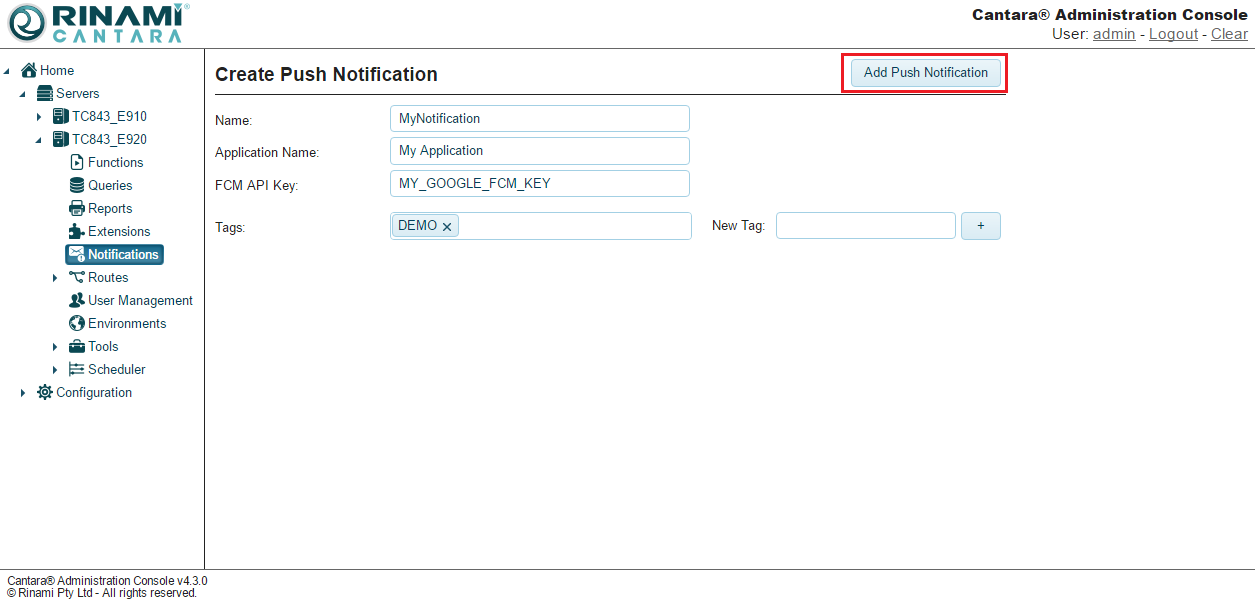Click the Home icon in the tree
Image resolution: width=1255 pixels, height=613 pixels.
click(x=29, y=70)
